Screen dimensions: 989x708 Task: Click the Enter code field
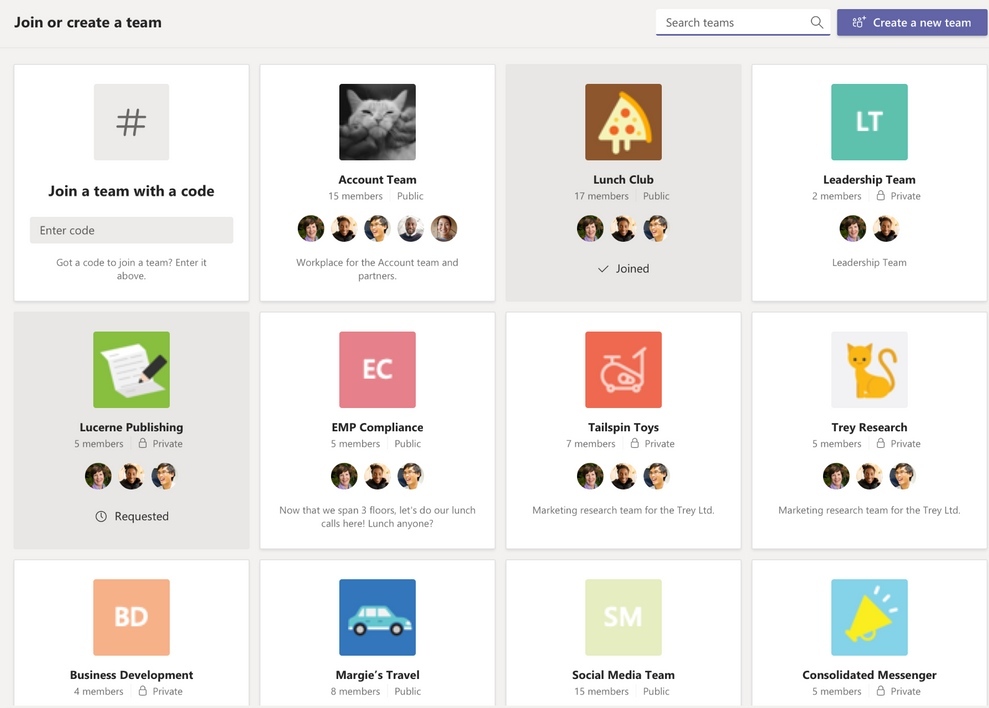click(131, 230)
